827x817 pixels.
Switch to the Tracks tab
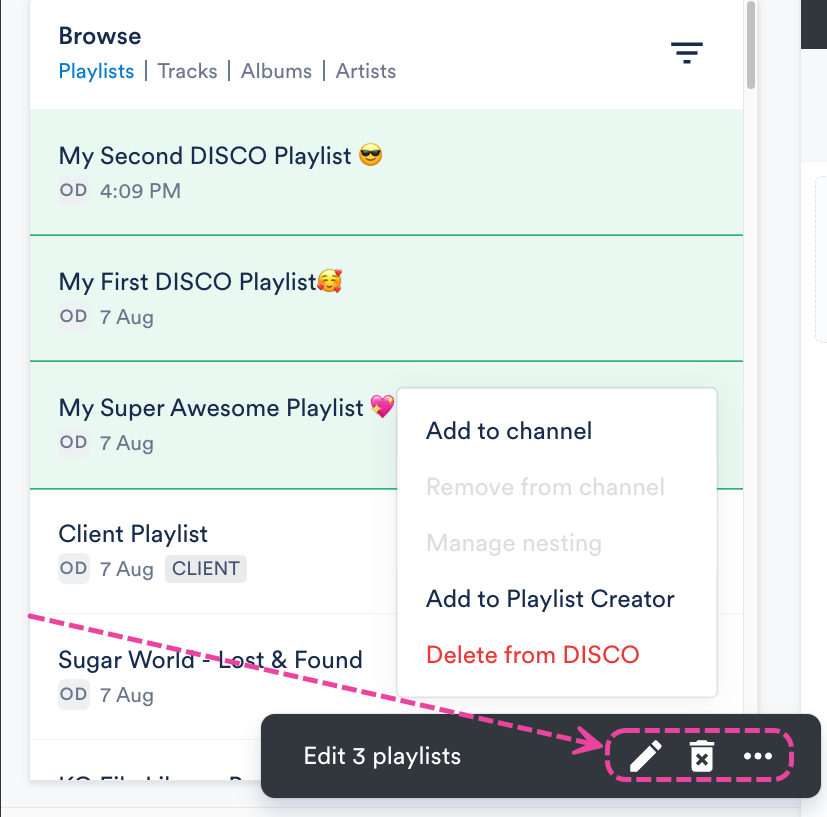[187, 71]
